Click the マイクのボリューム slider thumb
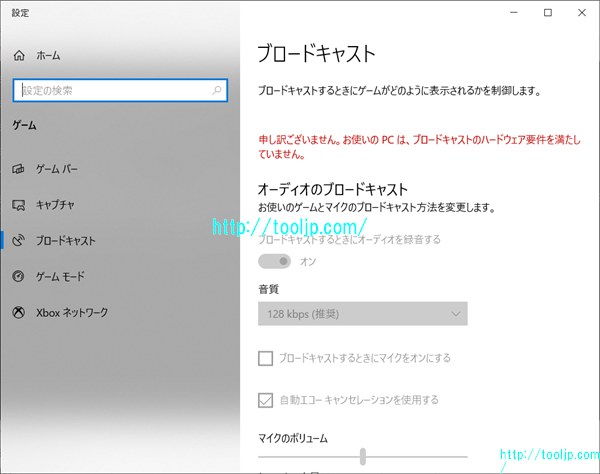 point(363,456)
